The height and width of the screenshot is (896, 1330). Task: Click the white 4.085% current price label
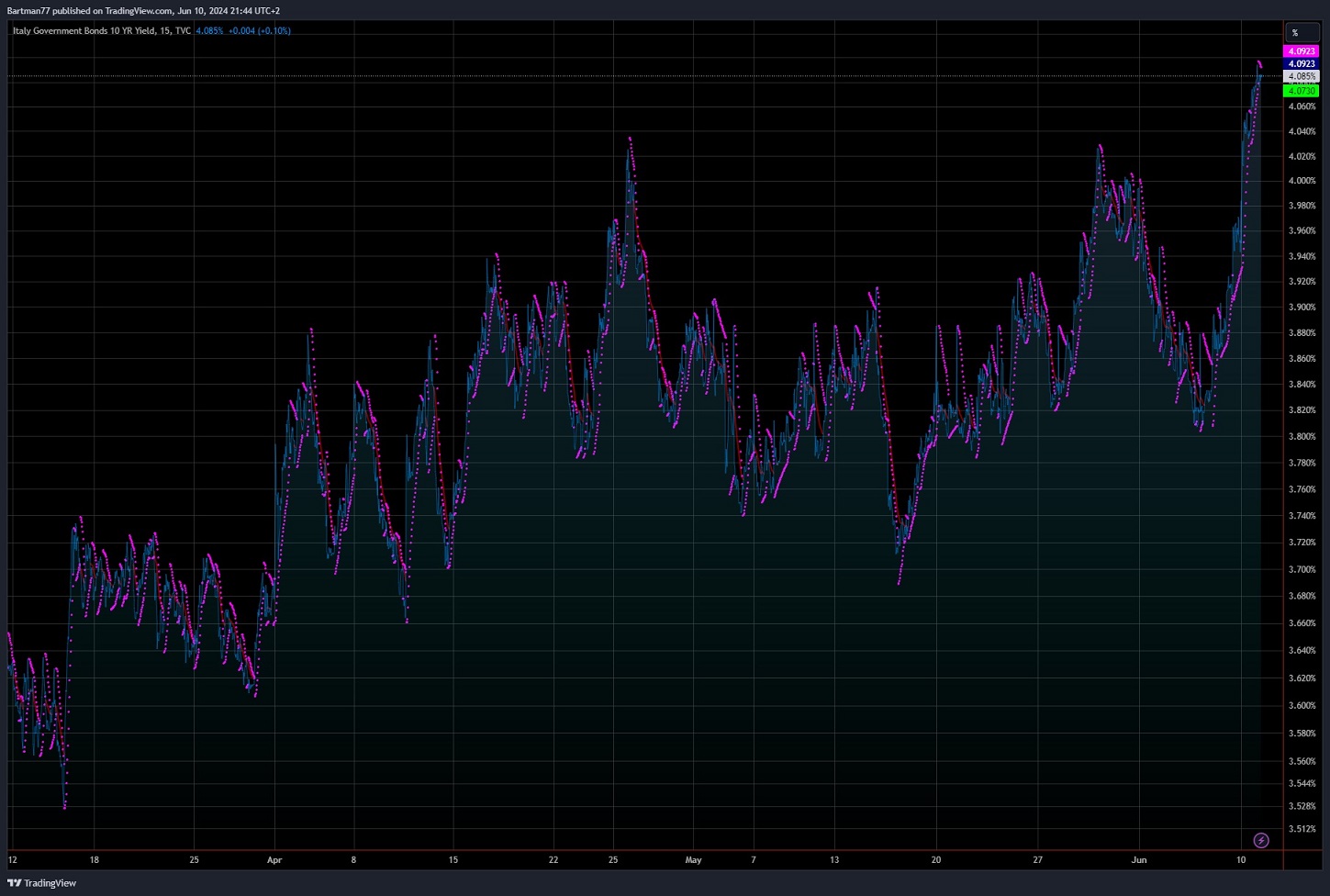coord(1301,77)
